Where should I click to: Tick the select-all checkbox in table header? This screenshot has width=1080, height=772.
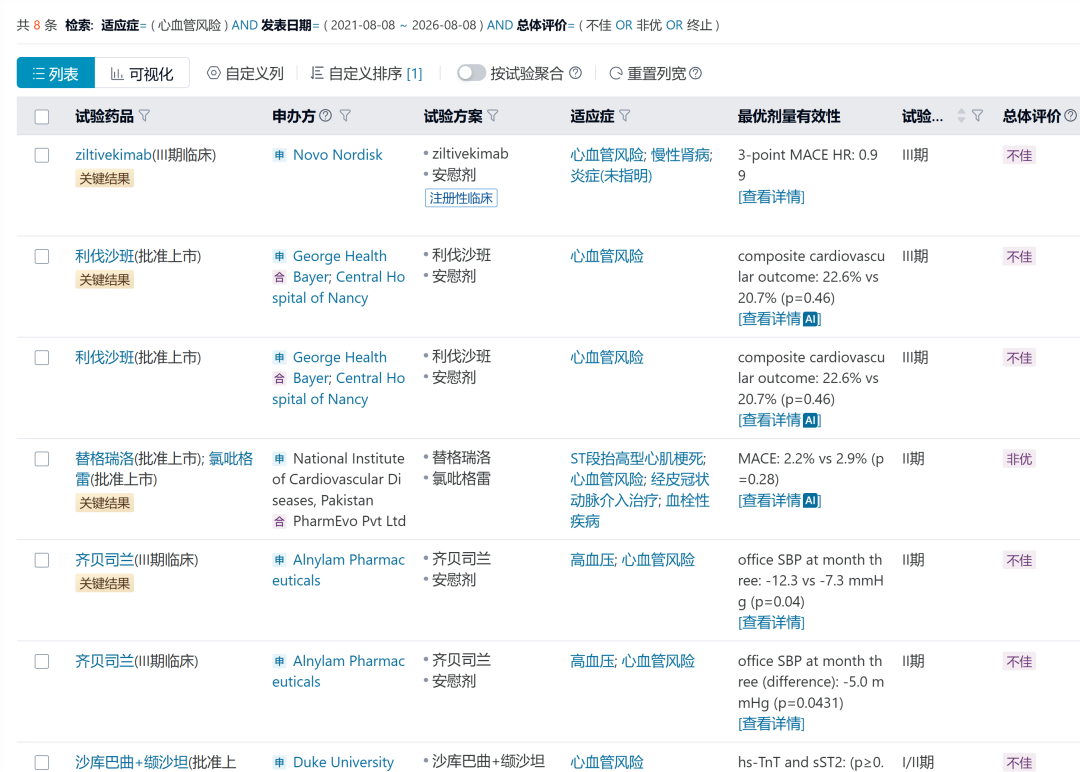(x=42, y=116)
